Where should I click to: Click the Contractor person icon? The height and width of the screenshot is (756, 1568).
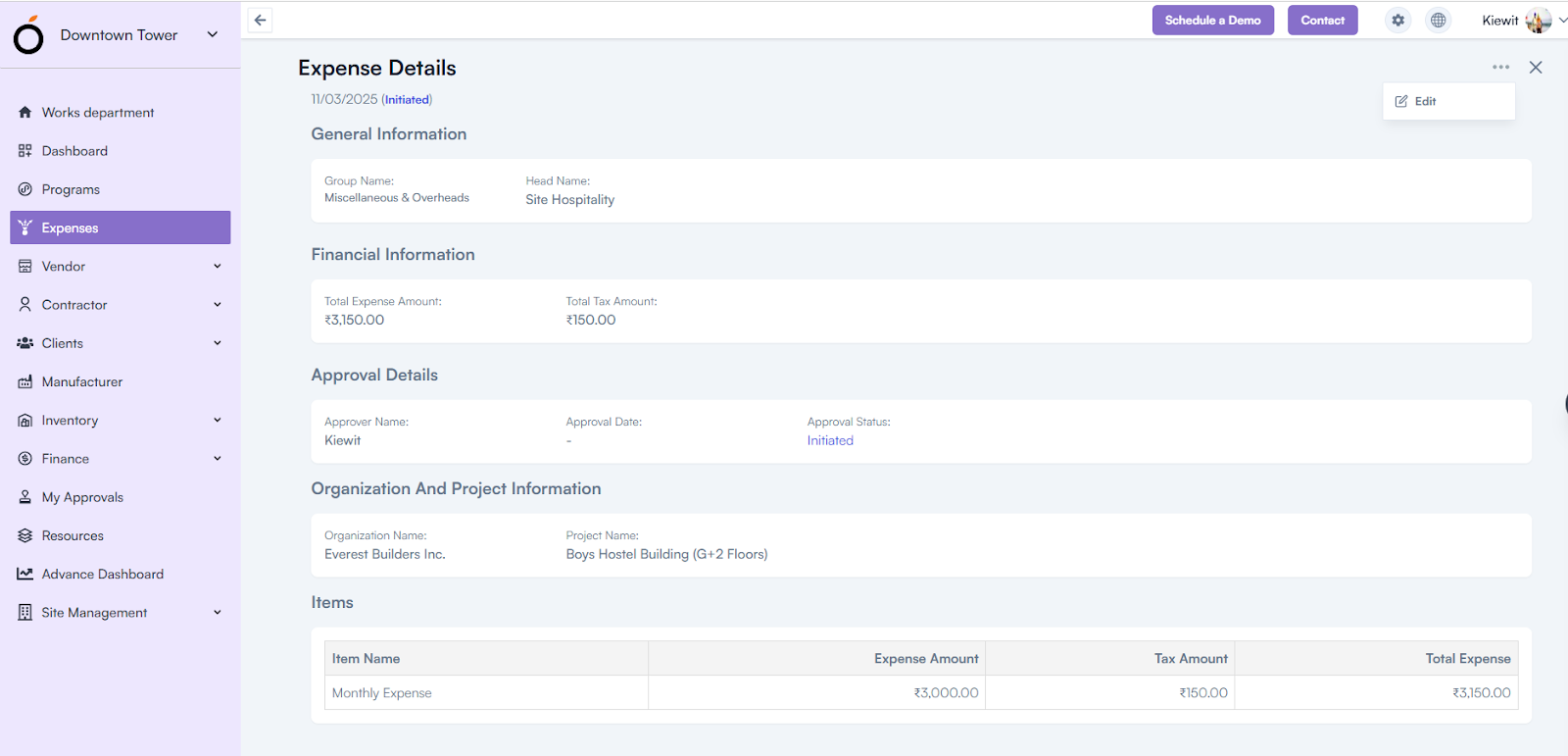point(25,305)
